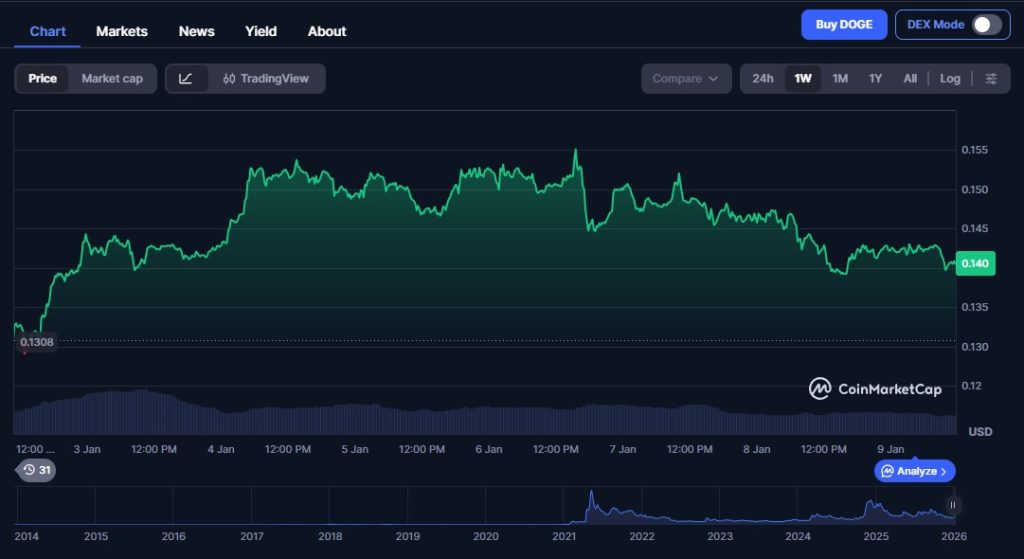Go to the News tab
The height and width of the screenshot is (559, 1024).
pyautogui.click(x=197, y=31)
